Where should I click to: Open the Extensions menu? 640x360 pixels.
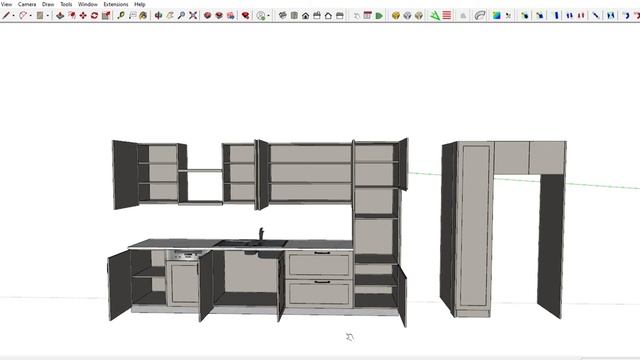[116, 4]
